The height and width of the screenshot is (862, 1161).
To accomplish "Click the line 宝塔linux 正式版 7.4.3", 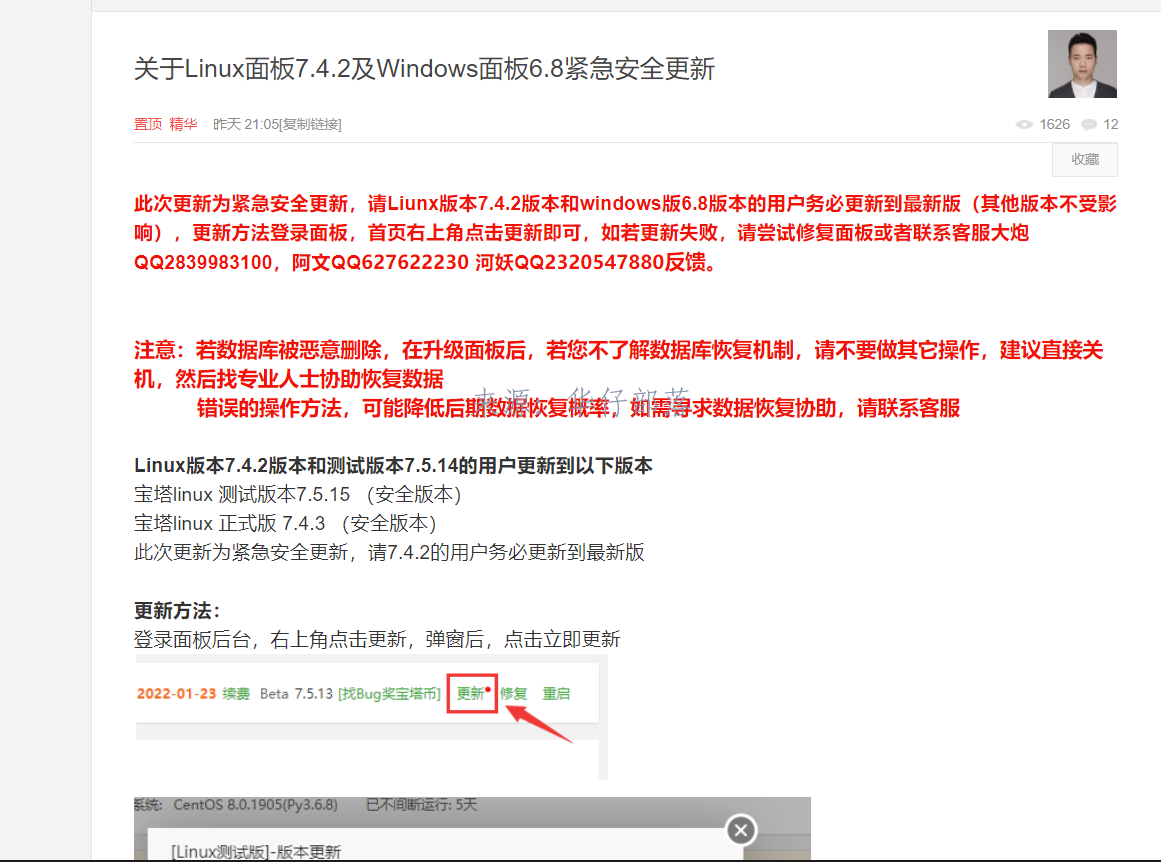I will tap(285, 524).
